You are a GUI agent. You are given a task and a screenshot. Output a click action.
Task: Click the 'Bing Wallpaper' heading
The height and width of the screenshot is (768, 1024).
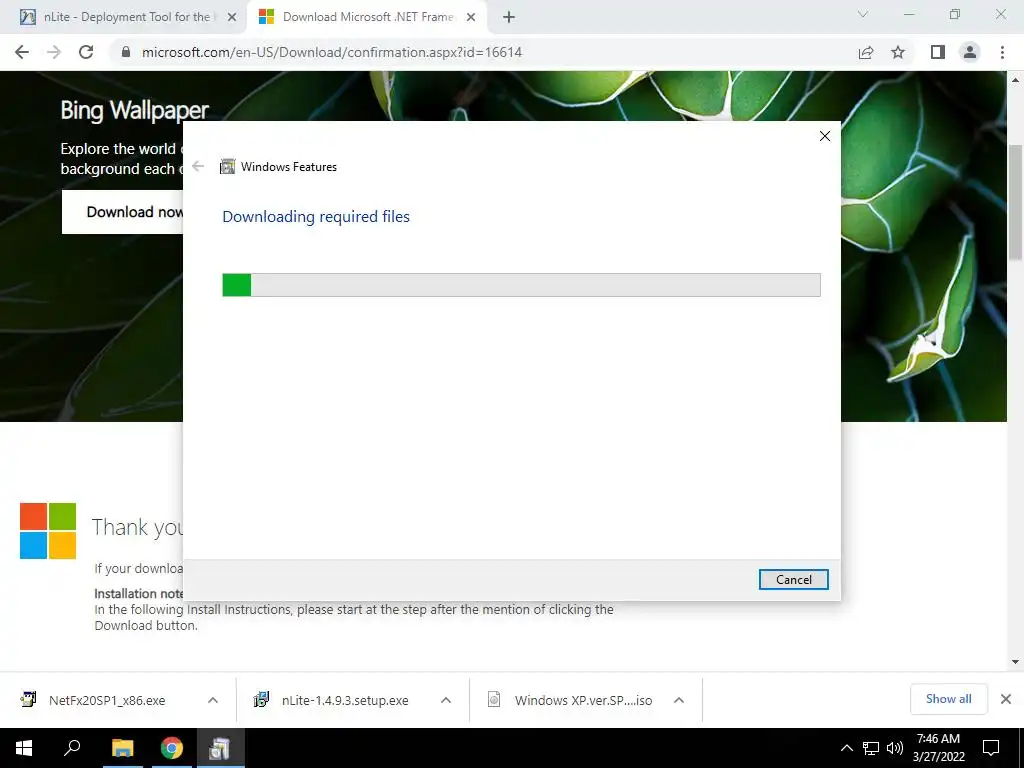tap(135, 110)
